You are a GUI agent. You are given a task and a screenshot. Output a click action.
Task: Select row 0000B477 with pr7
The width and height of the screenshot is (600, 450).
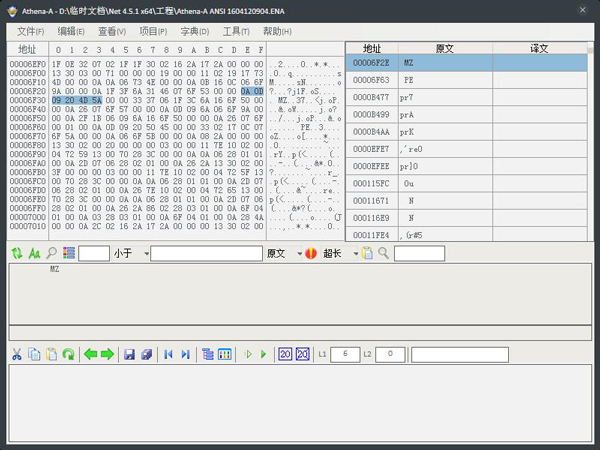pos(466,97)
